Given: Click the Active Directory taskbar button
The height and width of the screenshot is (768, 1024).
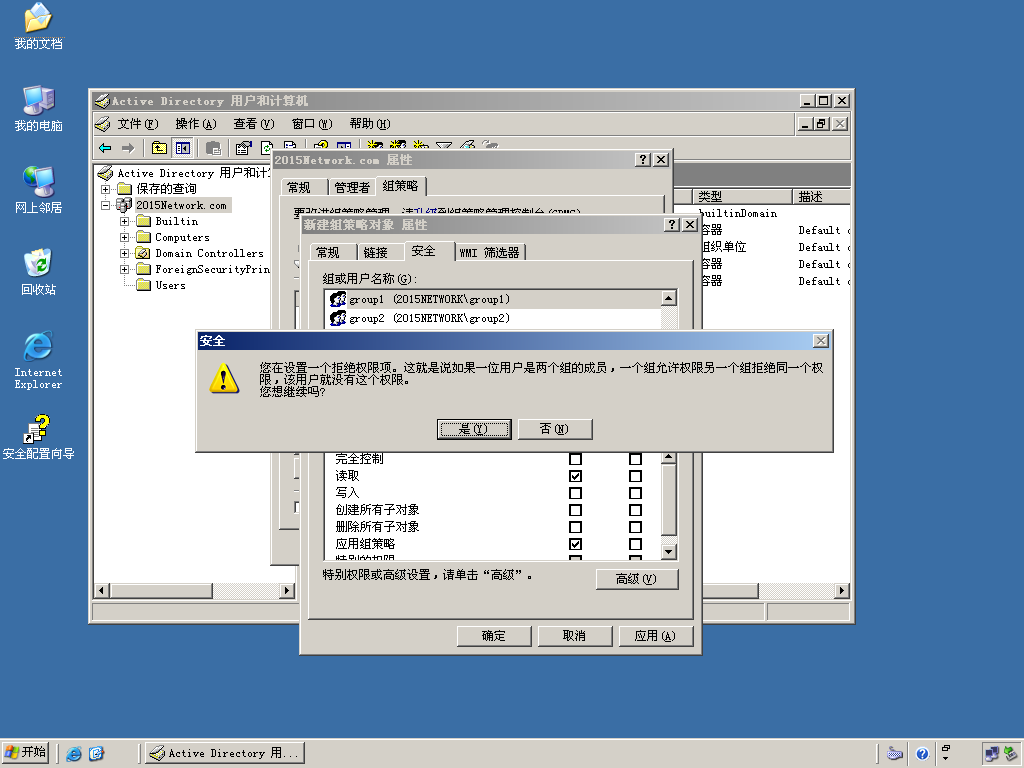Looking at the screenshot, I should click(225, 754).
